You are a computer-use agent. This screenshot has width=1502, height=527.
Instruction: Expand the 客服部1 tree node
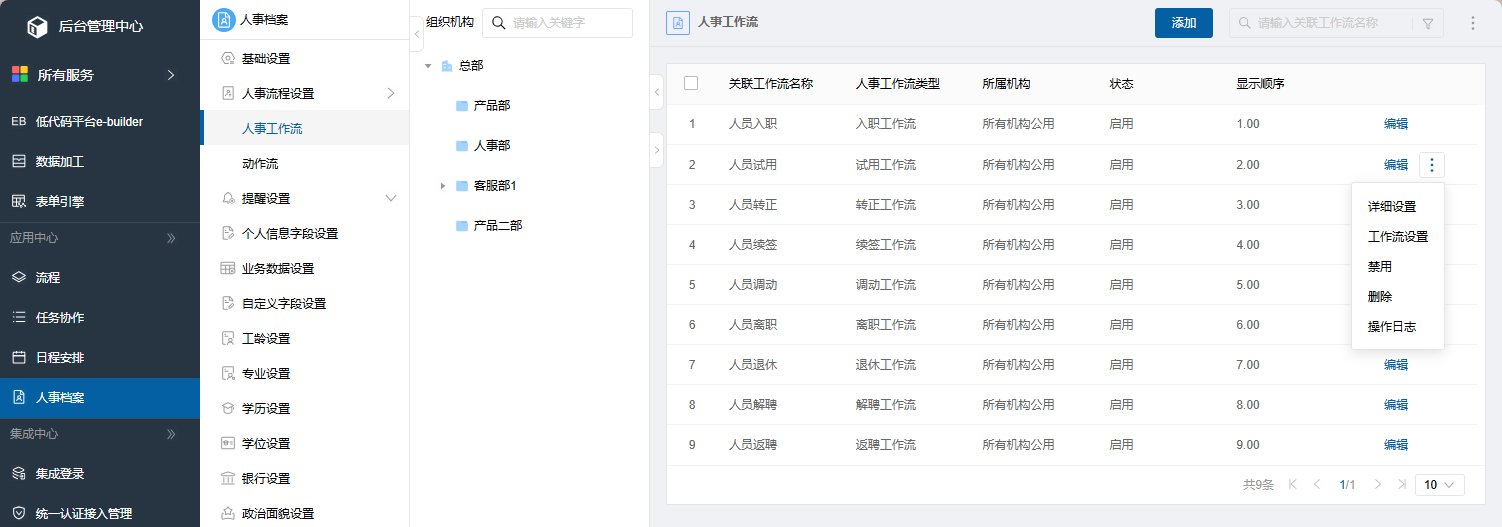point(443,186)
